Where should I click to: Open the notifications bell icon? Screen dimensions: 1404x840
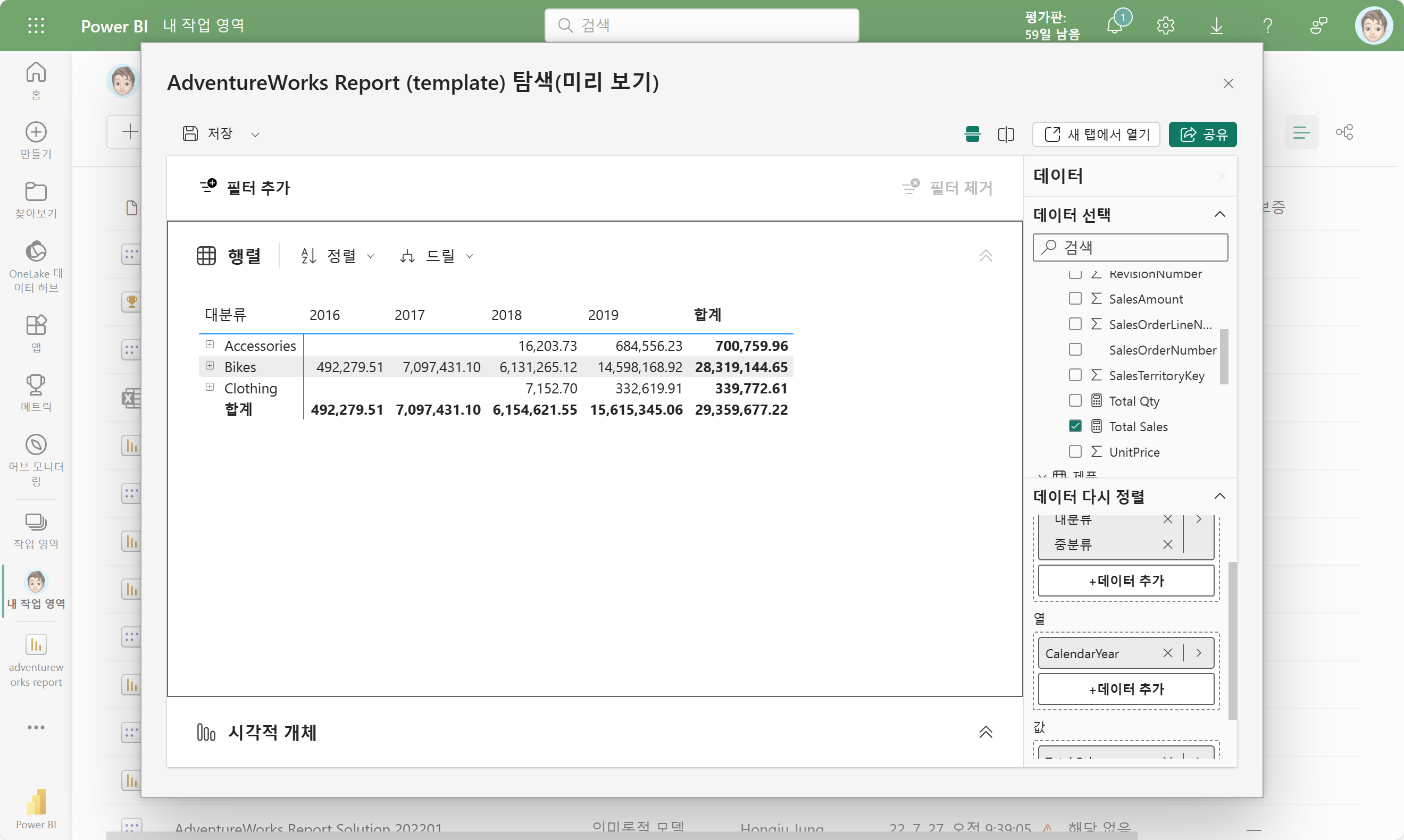[x=1116, y=25]
